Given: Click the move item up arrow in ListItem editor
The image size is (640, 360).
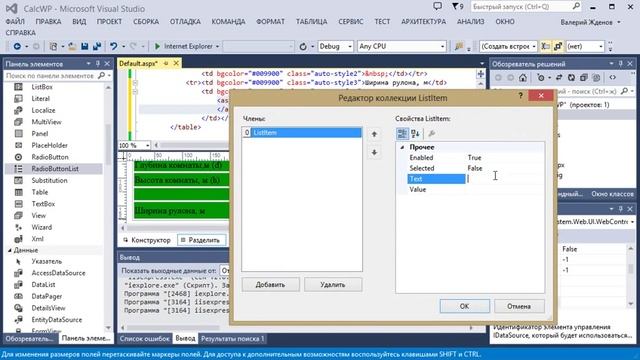Looking at the screenshot, I should click(374, 134).
